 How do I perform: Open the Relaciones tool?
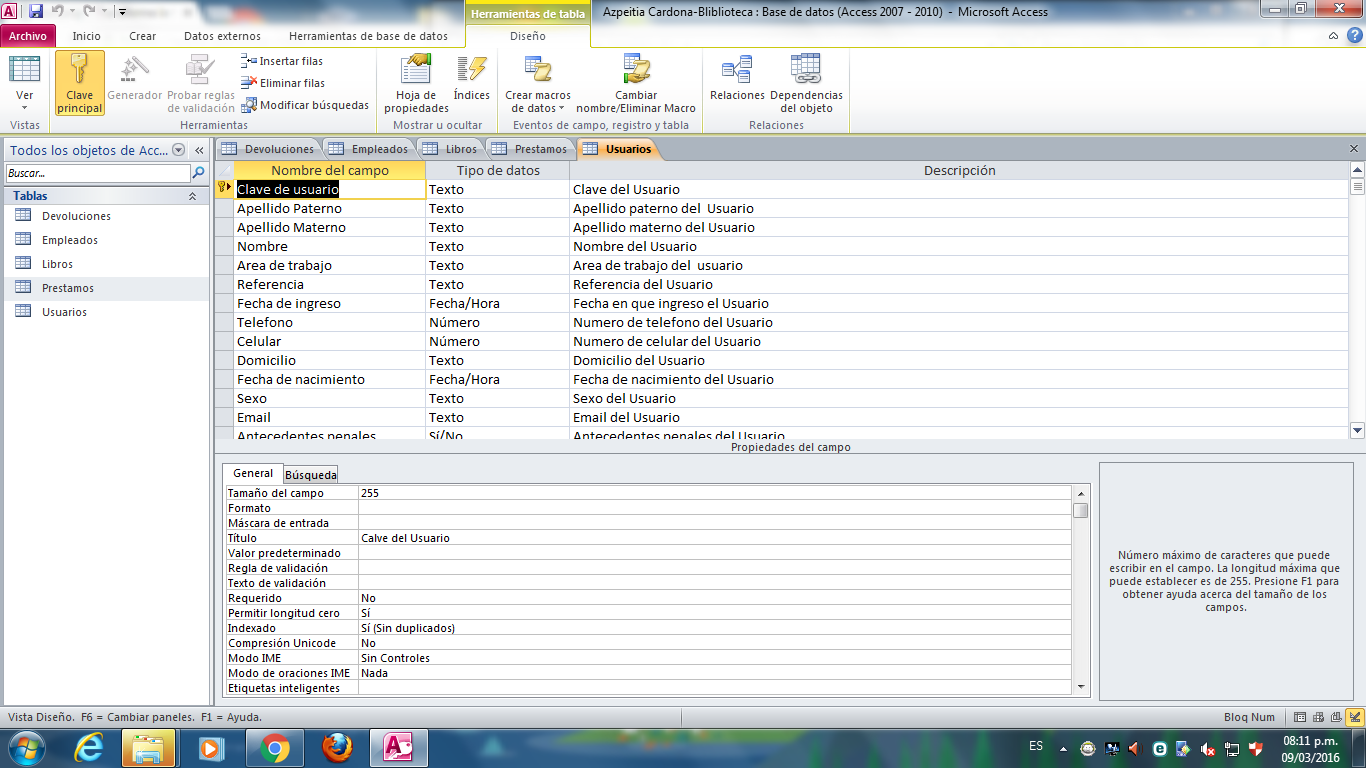coord(737,70)
